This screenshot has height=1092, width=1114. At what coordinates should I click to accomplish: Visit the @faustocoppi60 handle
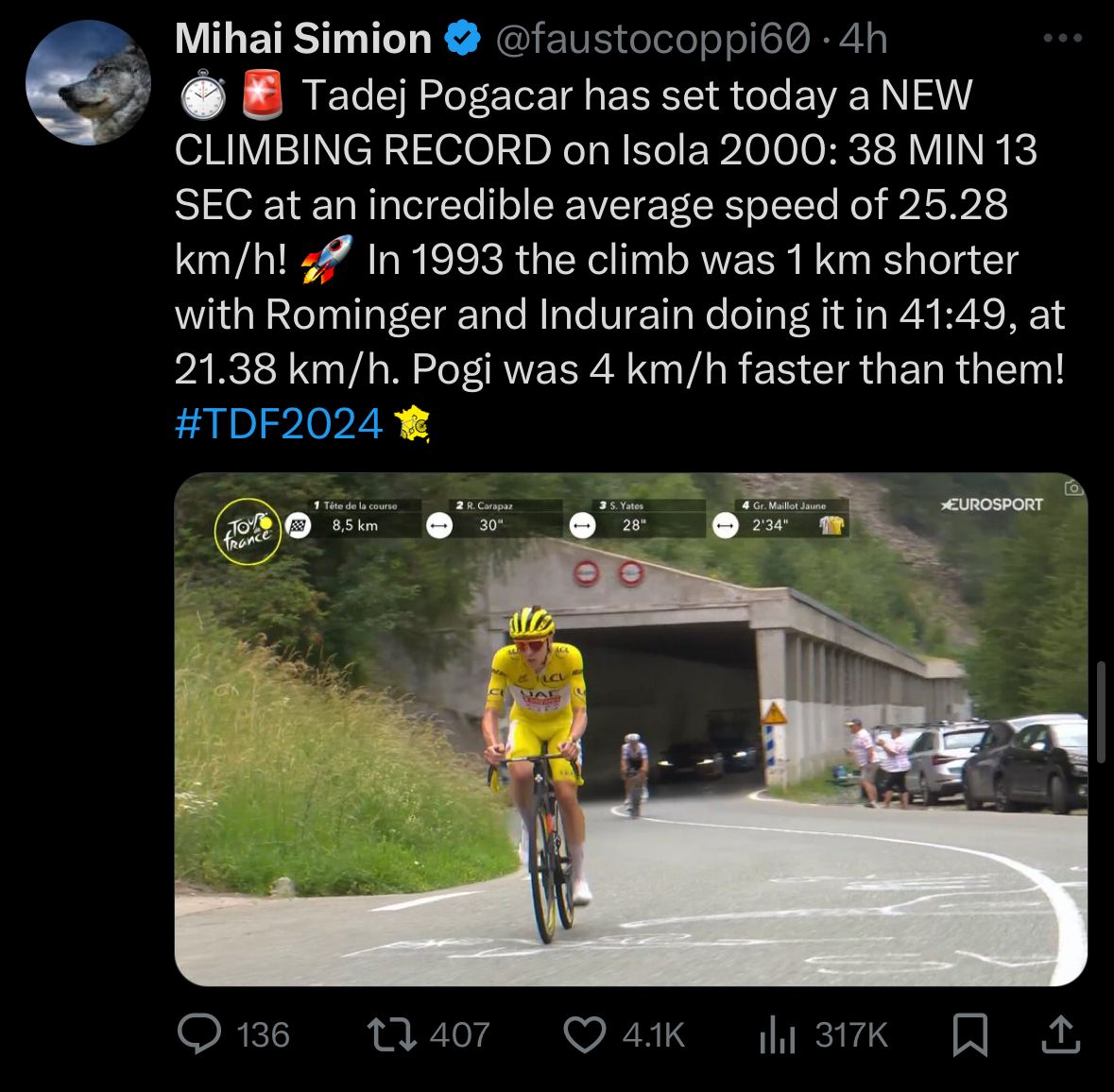[x=652, y=39]
